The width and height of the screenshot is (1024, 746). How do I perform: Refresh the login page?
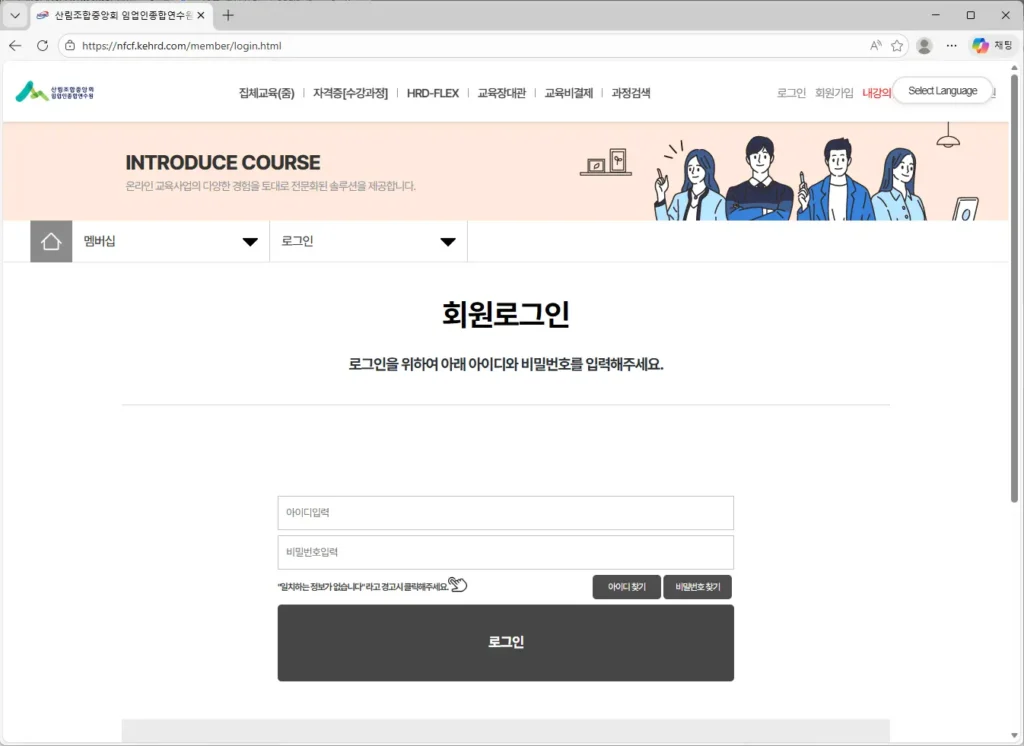pos(41,45)
